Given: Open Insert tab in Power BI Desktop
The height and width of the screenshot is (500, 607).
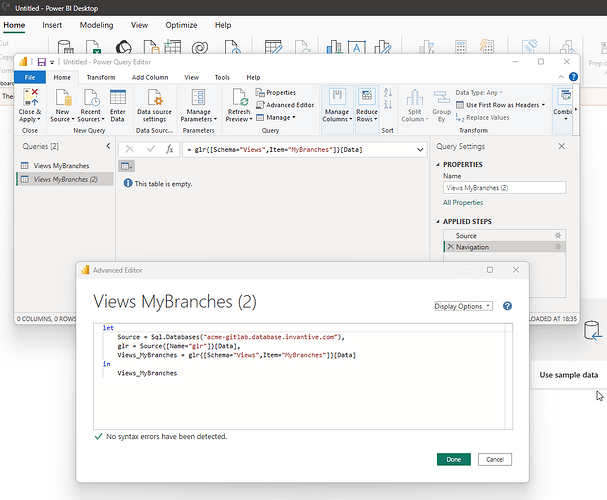Looking at the screenshot, I should point(52,25).
